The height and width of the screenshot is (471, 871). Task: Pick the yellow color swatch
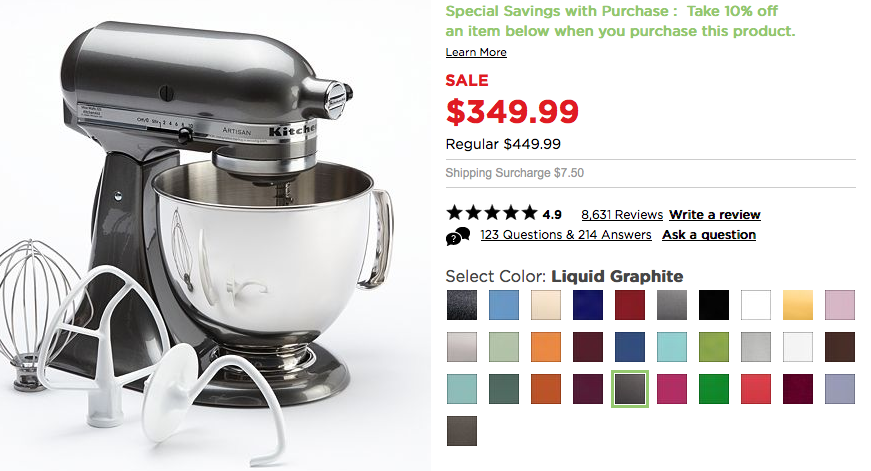click(x=798, y=305)
